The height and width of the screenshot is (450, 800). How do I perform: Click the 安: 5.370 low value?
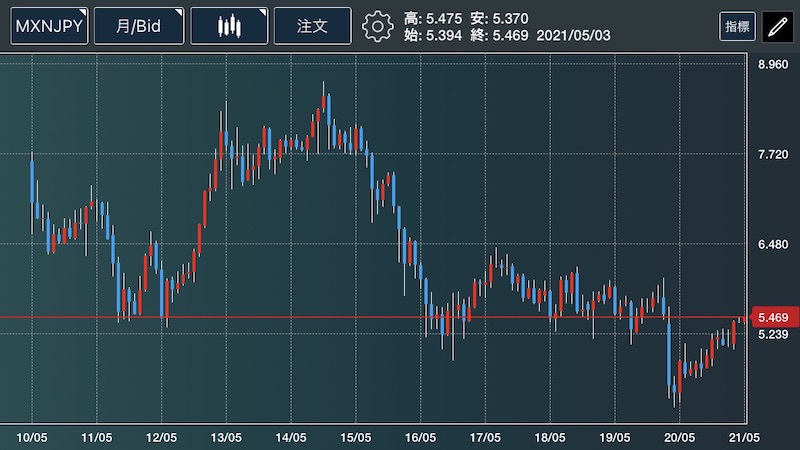(499, 19)
